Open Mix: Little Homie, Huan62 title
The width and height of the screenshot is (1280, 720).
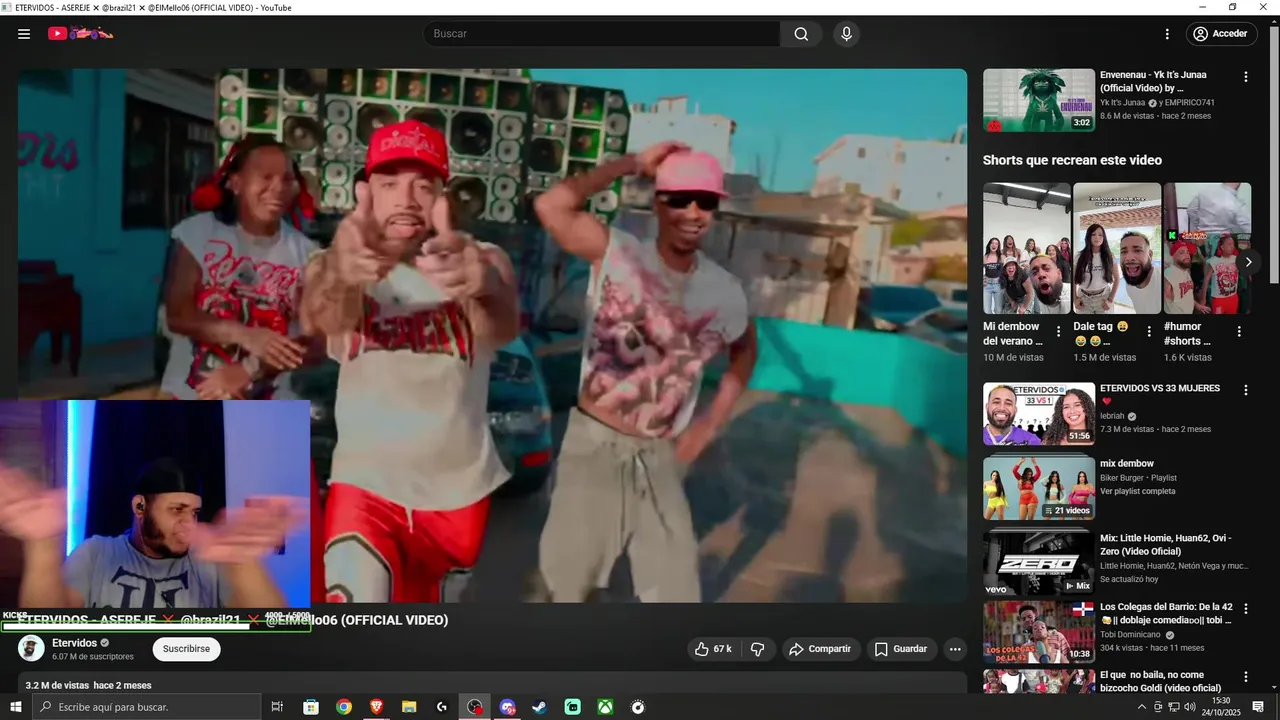1166,545
